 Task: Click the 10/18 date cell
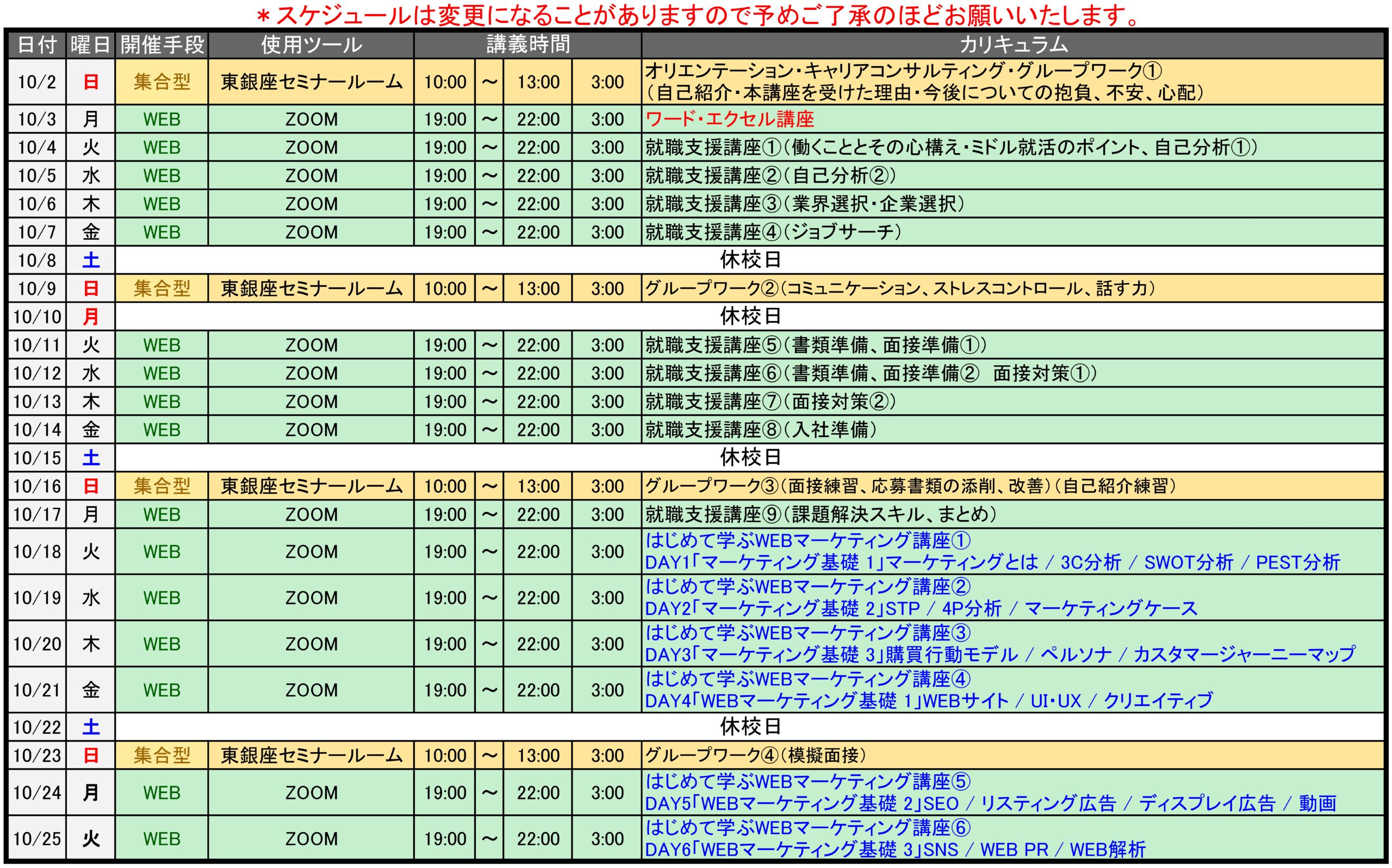point(38,552)
